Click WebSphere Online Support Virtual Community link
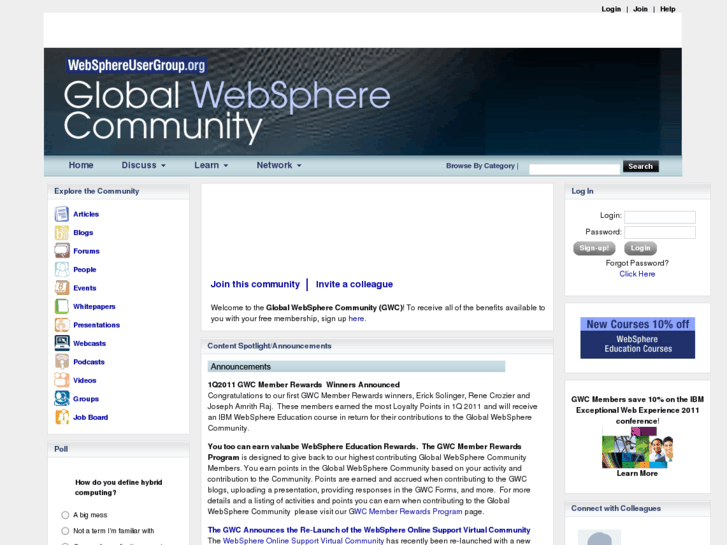Screen dimensions: 727x545 coord(303,541)
